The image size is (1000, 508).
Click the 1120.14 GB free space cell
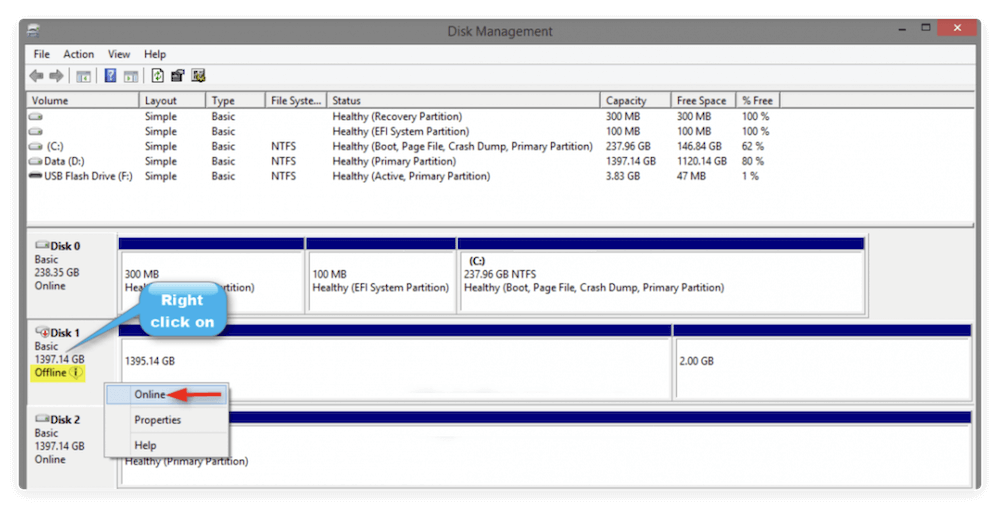702,161
